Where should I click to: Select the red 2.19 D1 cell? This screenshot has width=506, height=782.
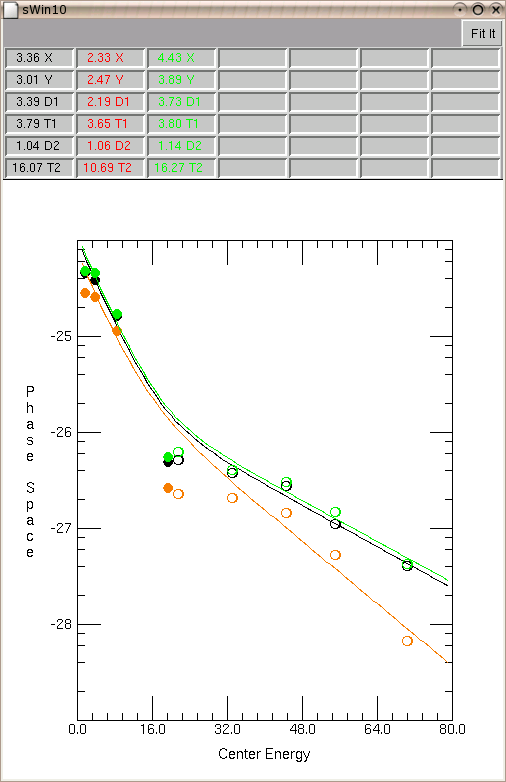(x=111, y=102)
